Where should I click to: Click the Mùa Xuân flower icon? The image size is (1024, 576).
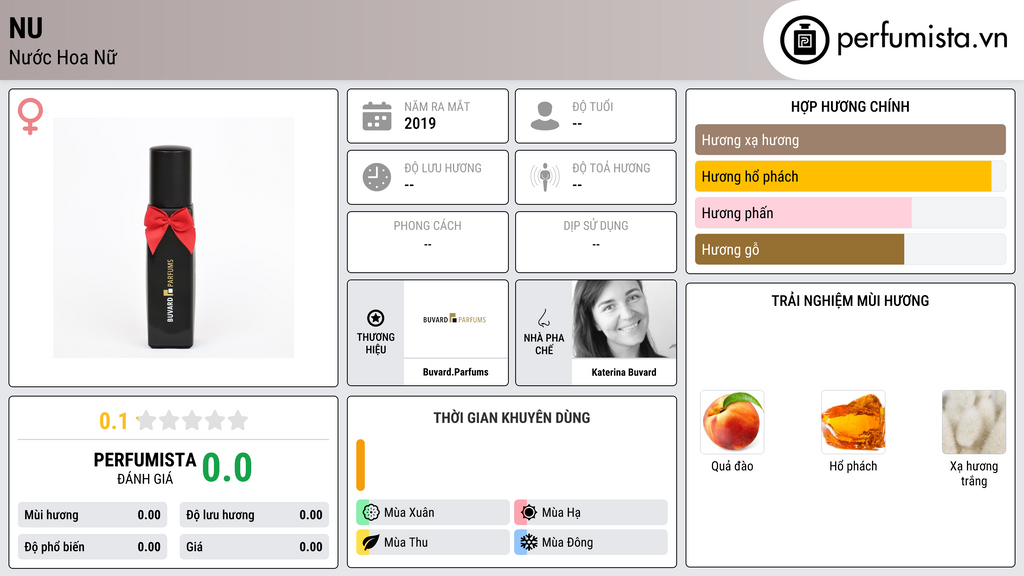click(x=370, y=513)
